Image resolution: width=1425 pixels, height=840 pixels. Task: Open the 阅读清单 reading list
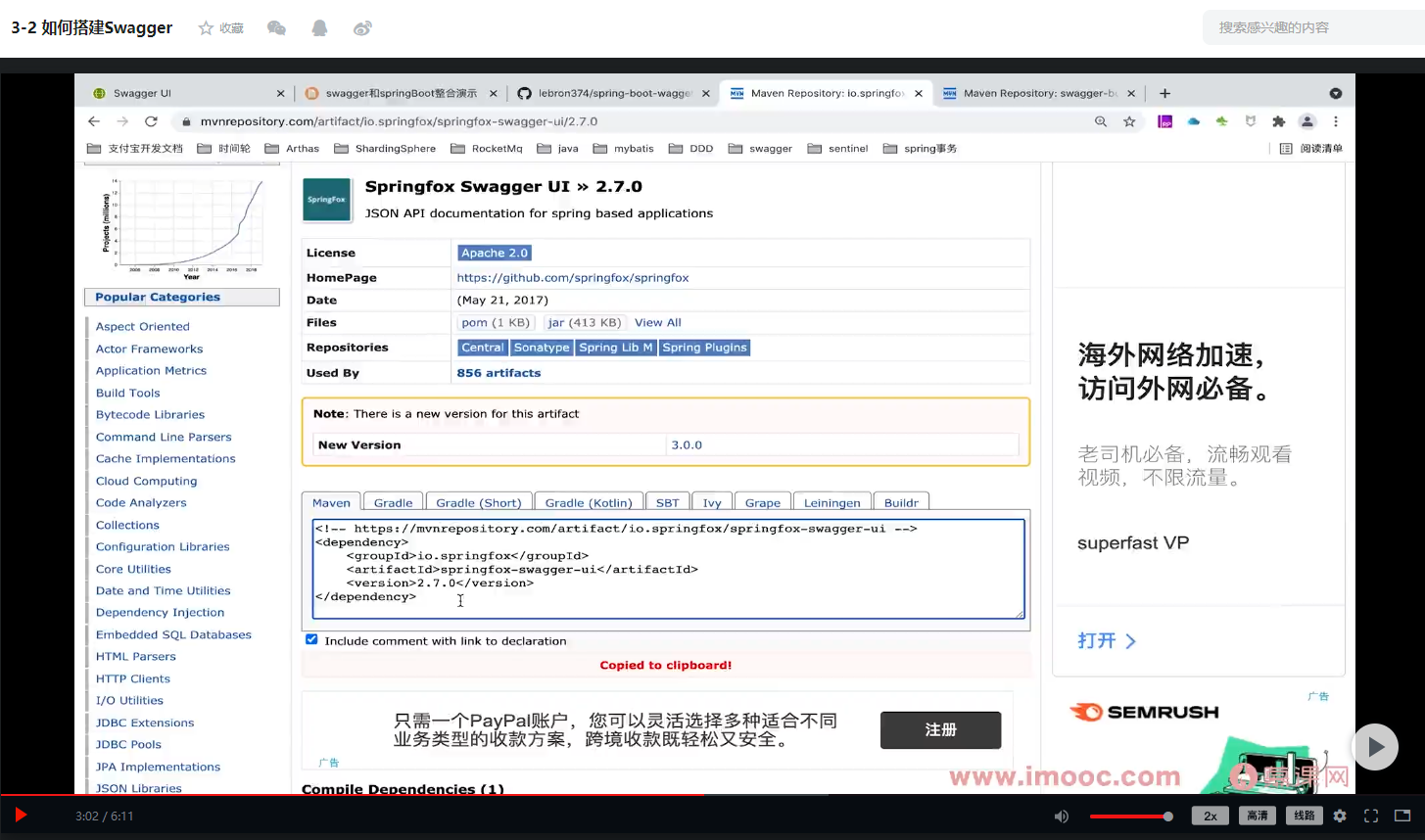pos(1311,149)
